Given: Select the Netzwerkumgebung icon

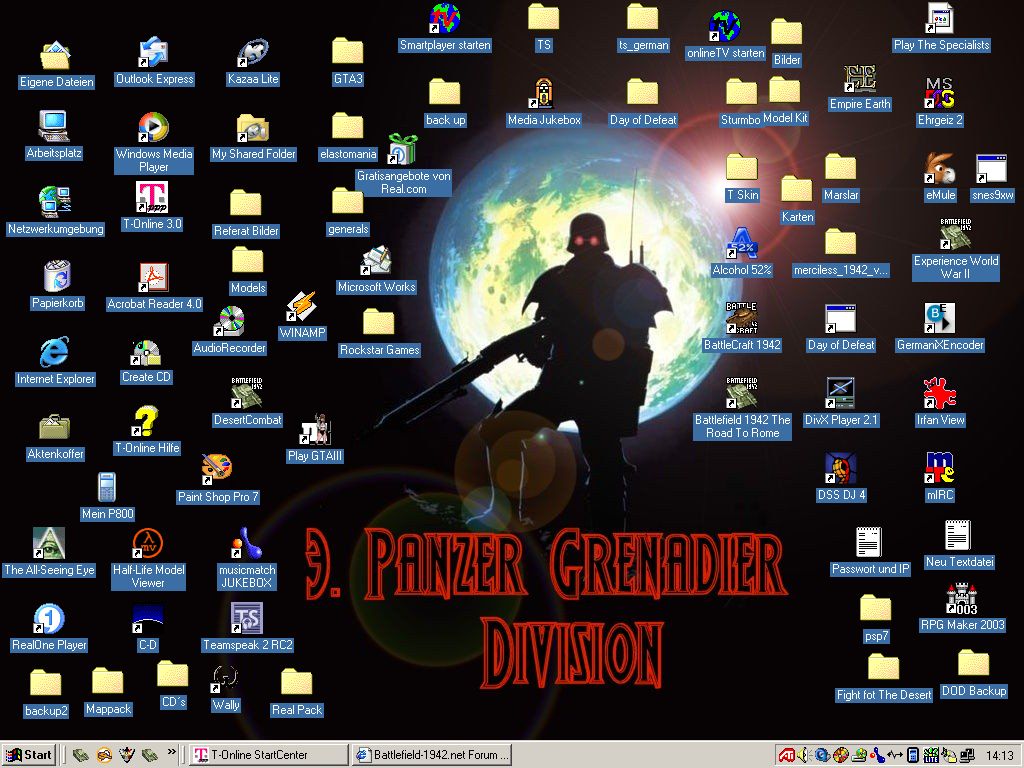Looking at the screenshot, I should pos(56,202).
